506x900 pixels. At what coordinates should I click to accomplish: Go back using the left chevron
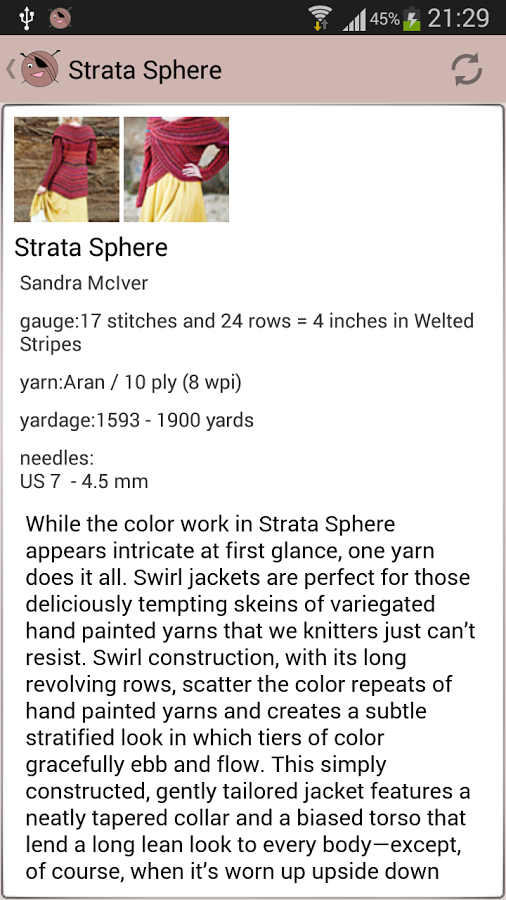10,69
